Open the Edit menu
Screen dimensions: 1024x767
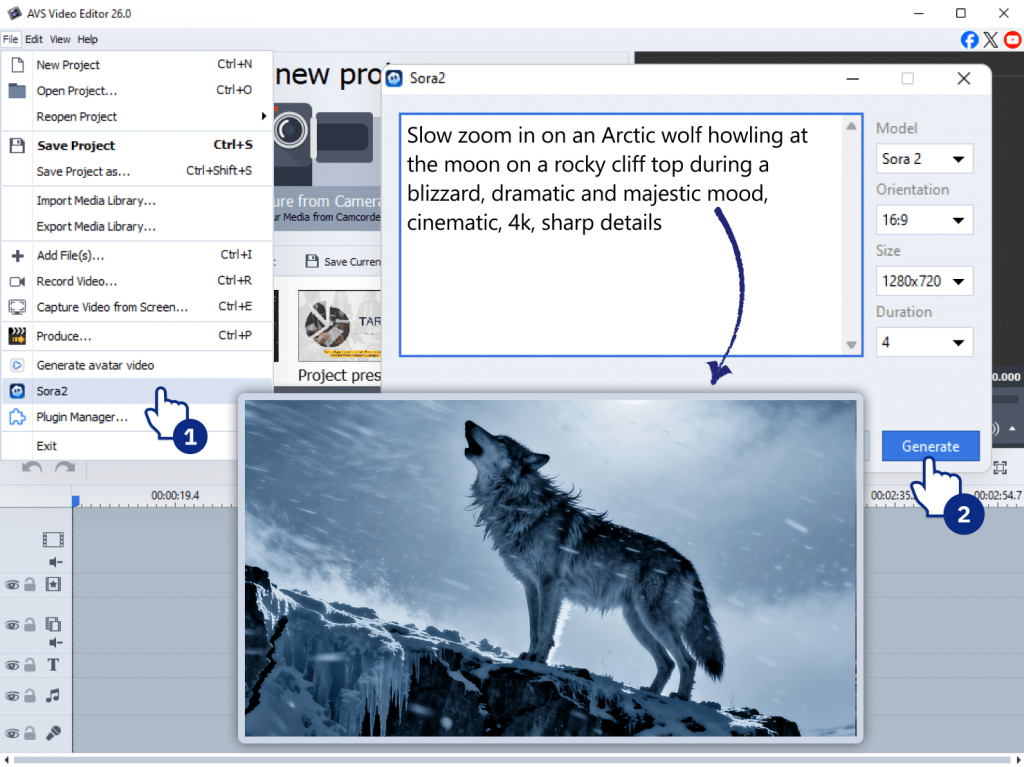[x=34, y=39]
